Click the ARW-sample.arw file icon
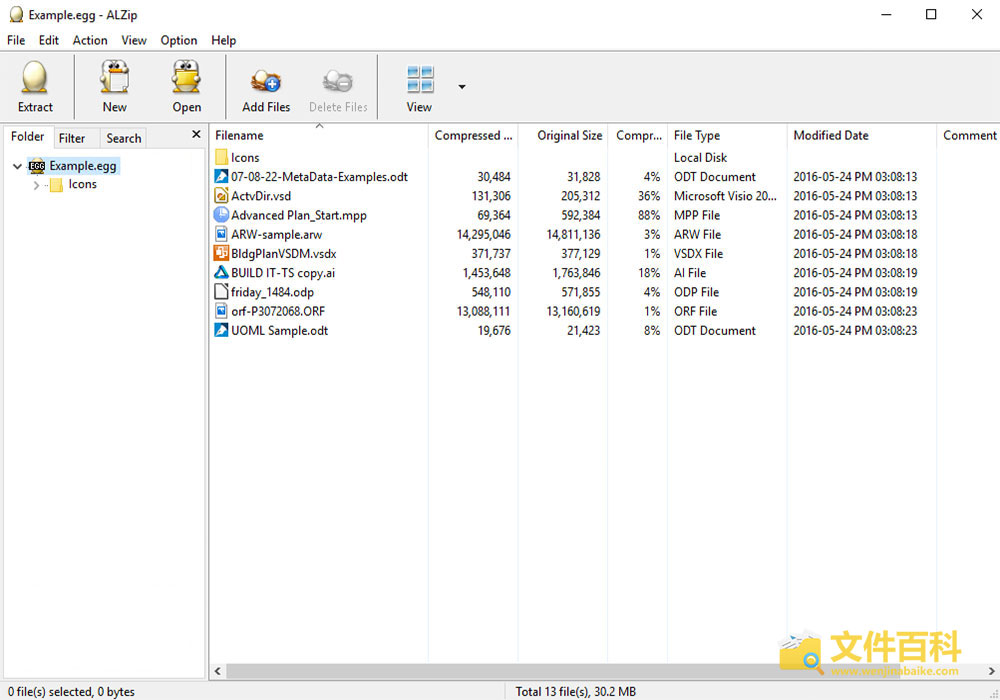This screenshot has height=700, width=1000. tap(221, 234)
